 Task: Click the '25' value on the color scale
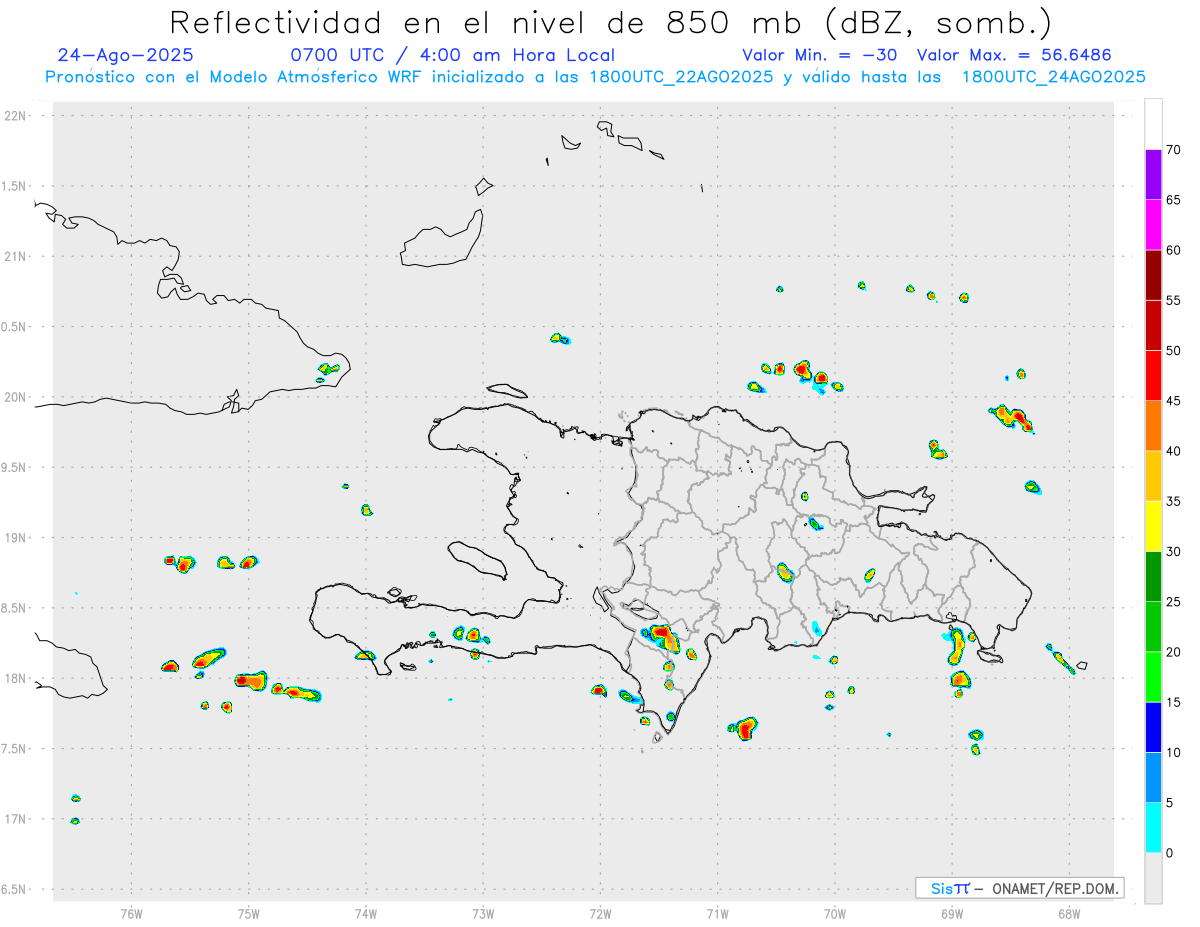[x=1173, y=602]
